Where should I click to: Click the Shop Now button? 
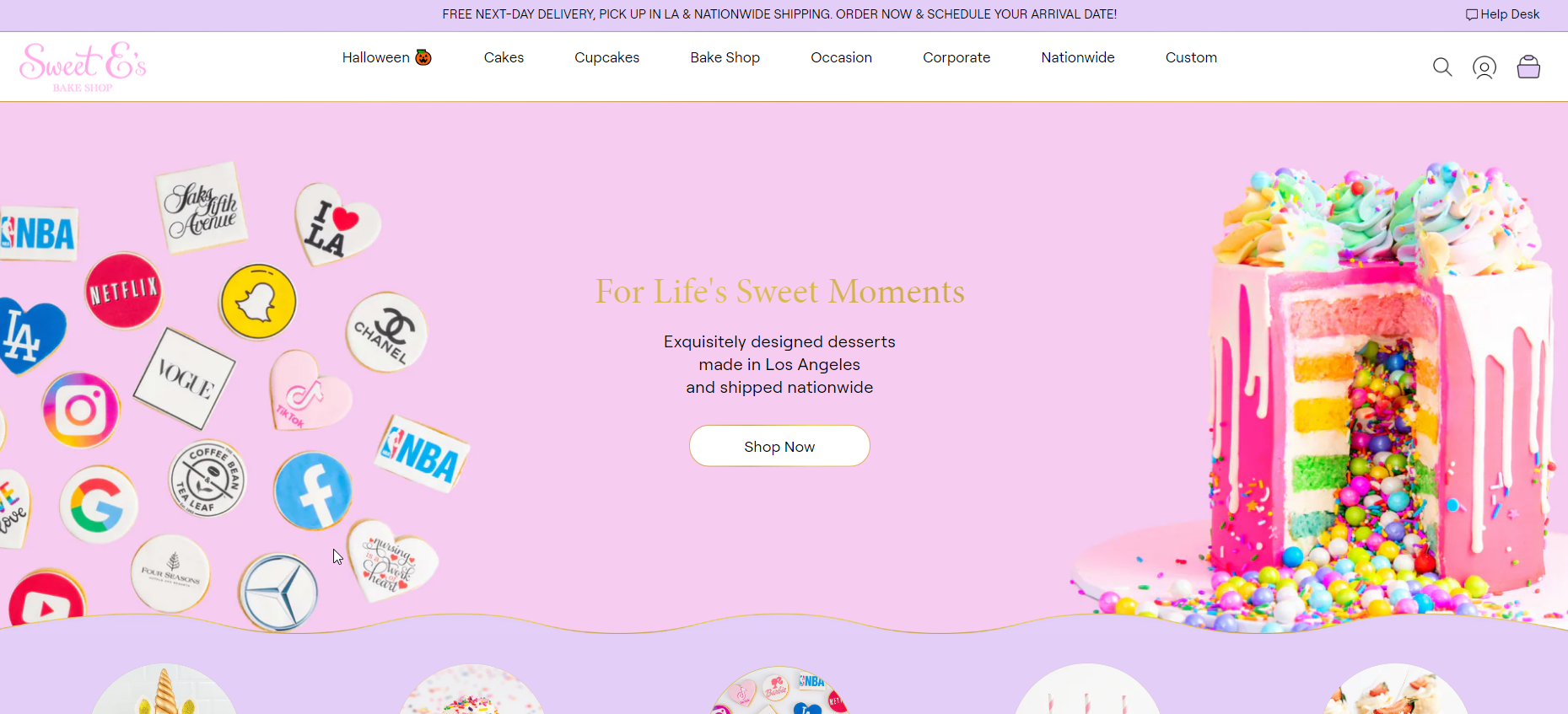coord(779,446)
